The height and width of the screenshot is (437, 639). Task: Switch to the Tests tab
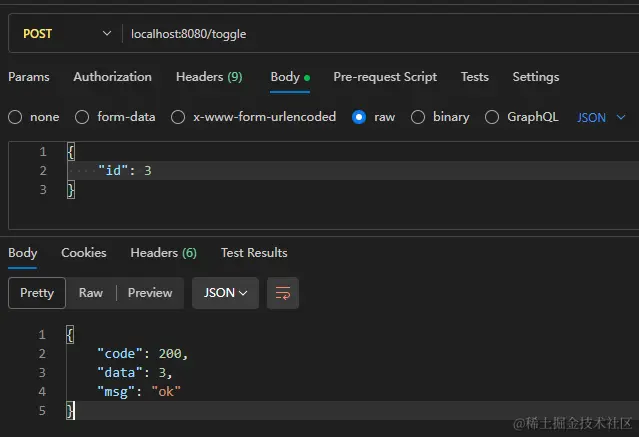pos(475,77)
